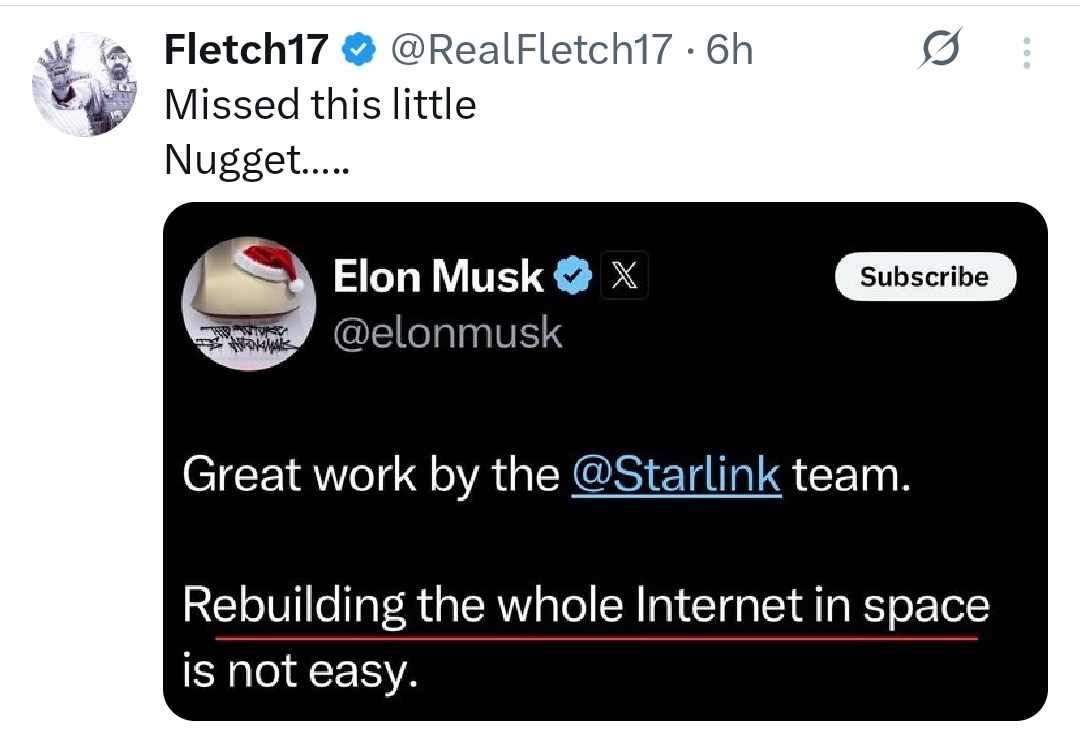
Task: Click the "Great work by the" text
Action: (370, 474)
